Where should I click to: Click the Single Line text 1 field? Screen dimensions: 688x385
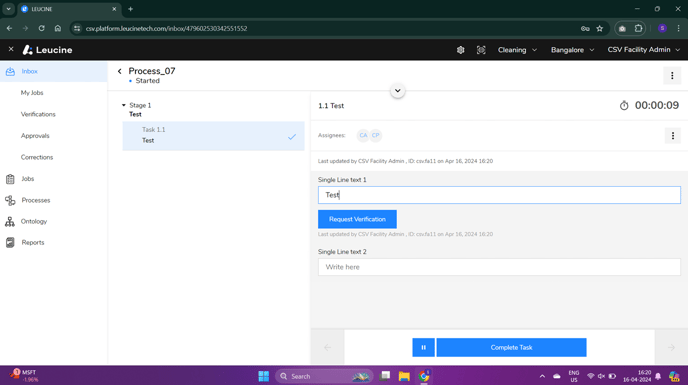coord(499,195)
